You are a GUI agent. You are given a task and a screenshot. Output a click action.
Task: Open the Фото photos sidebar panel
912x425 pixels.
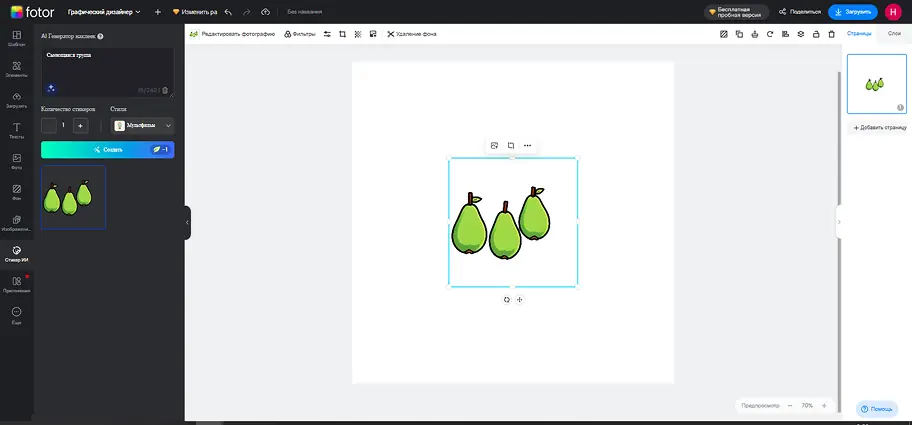point(16,162)
